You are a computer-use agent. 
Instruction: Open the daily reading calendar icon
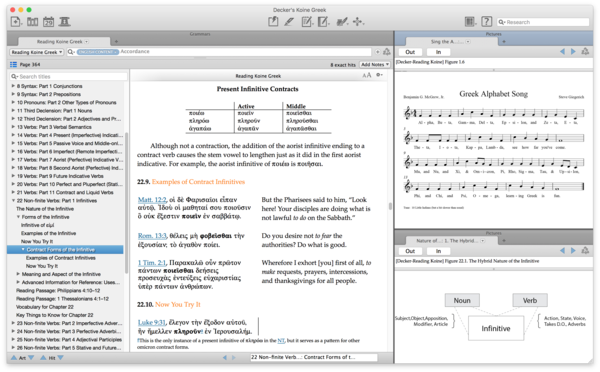click(49, 22)
